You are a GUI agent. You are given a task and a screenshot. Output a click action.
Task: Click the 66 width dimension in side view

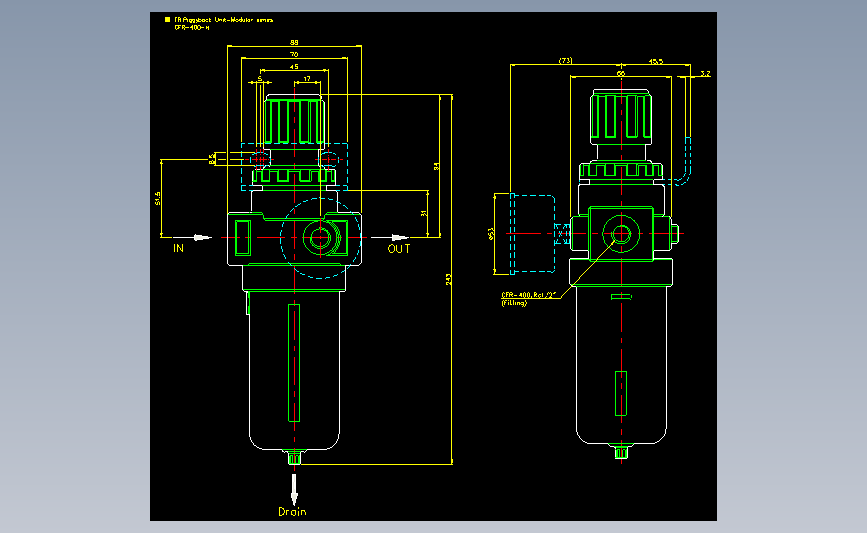pyautogui.click(x=621, y=73)
